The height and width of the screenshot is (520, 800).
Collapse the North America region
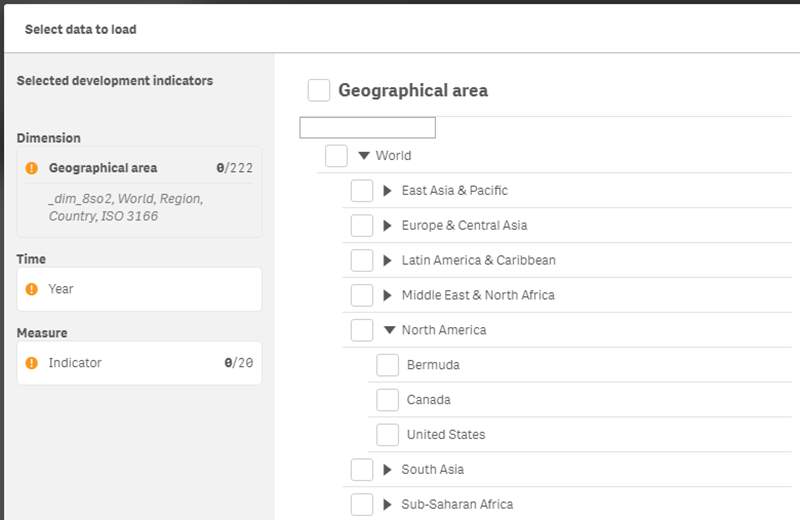point(389,330)
